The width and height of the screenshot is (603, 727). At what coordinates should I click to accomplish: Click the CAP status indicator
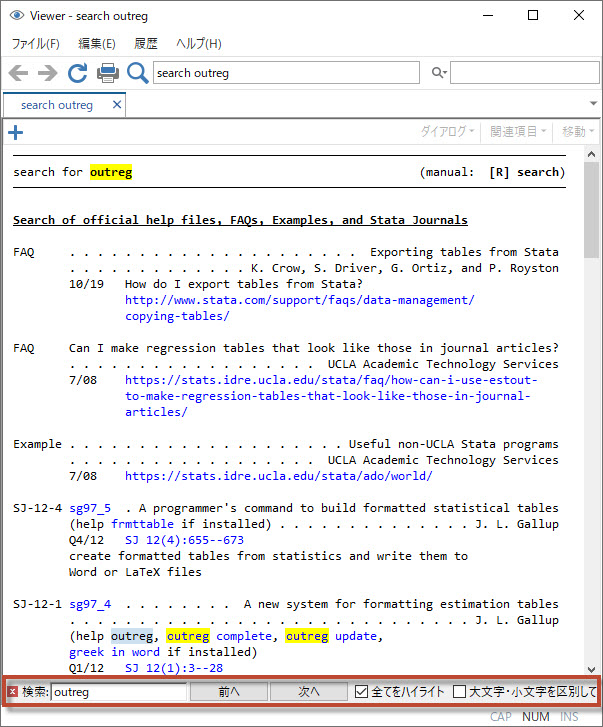[x=501, y=717]
